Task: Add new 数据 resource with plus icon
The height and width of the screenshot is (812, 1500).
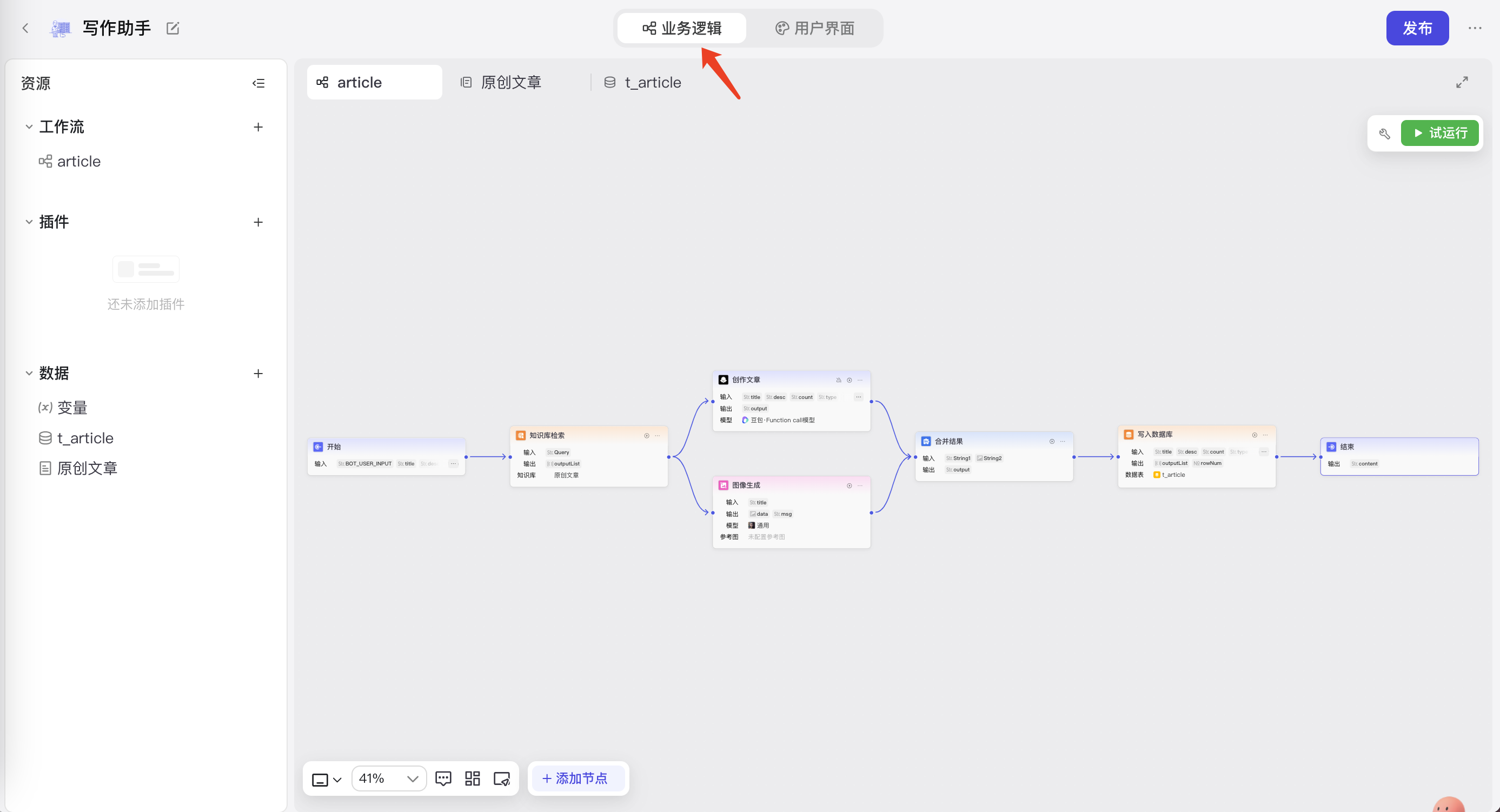Action: pos(258,373)
